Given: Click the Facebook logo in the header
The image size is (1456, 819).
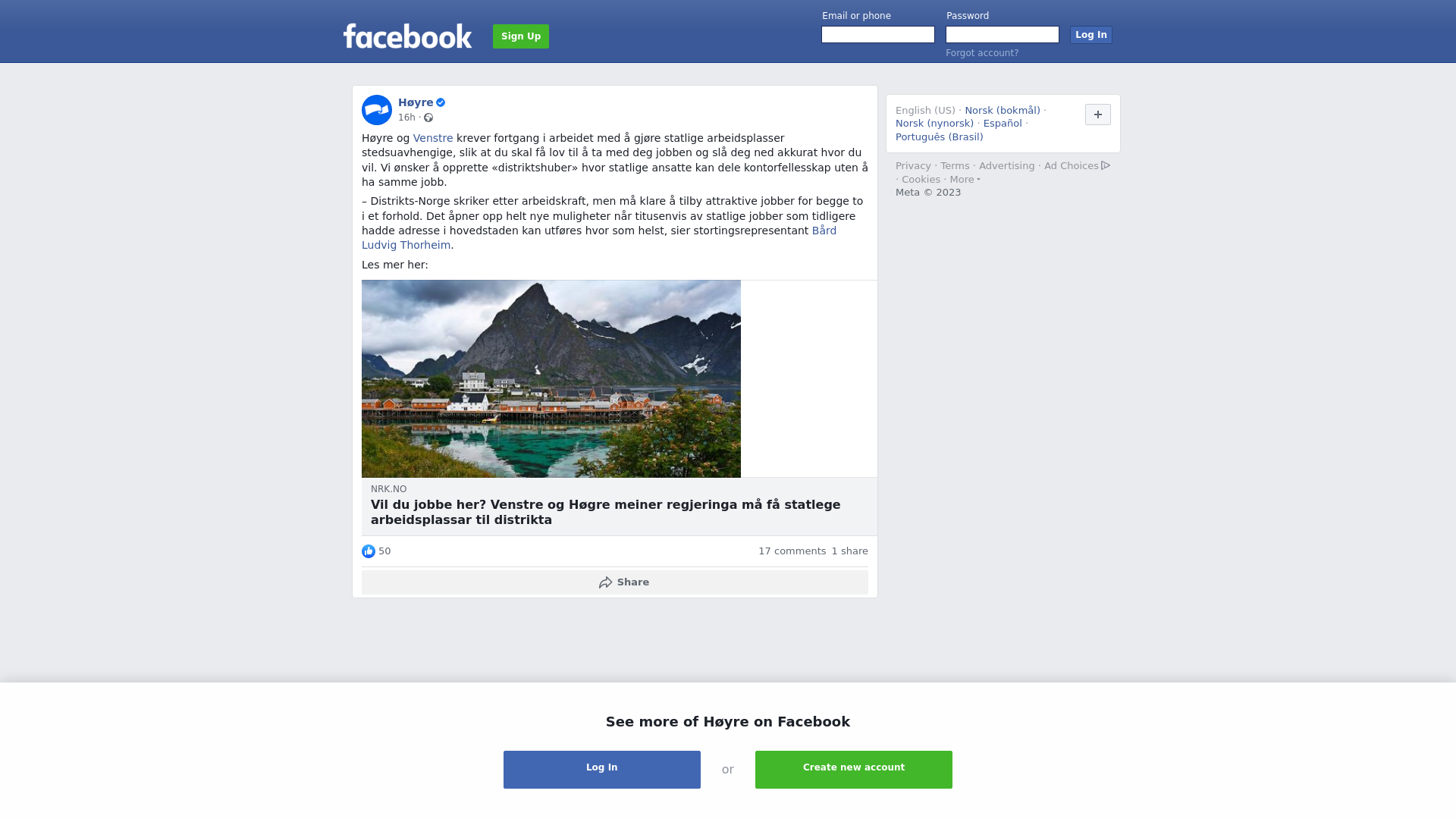Looking at the screenshot, I should pyautogui.click(x=407, y=36).
